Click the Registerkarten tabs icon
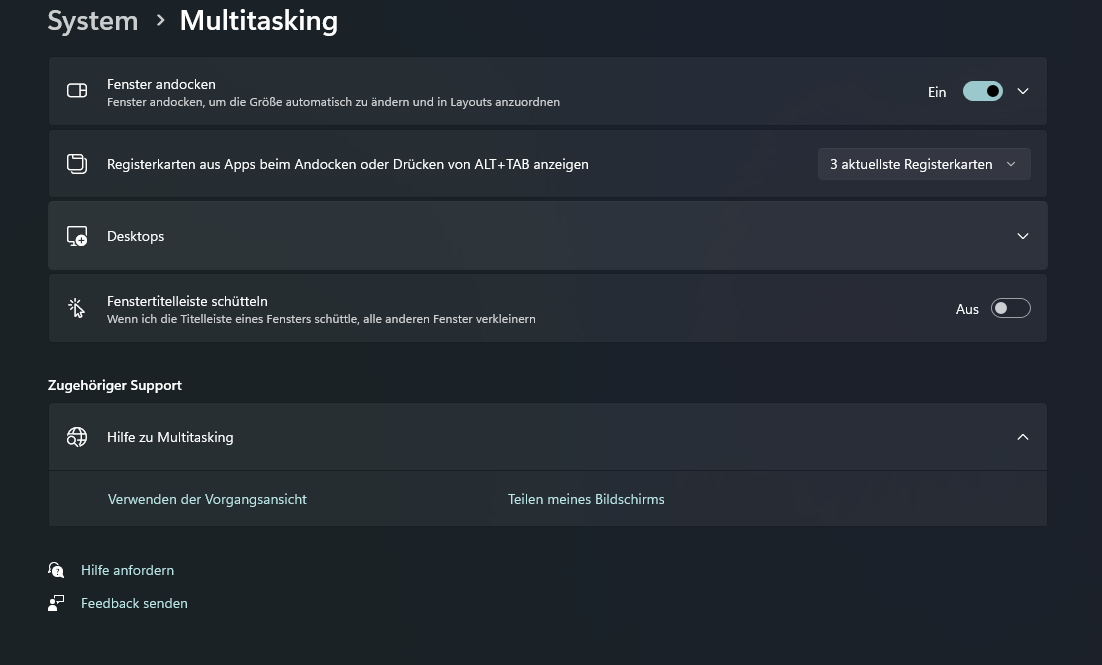The height and width of the screenshot is (665, 1102). coord(77,164)
